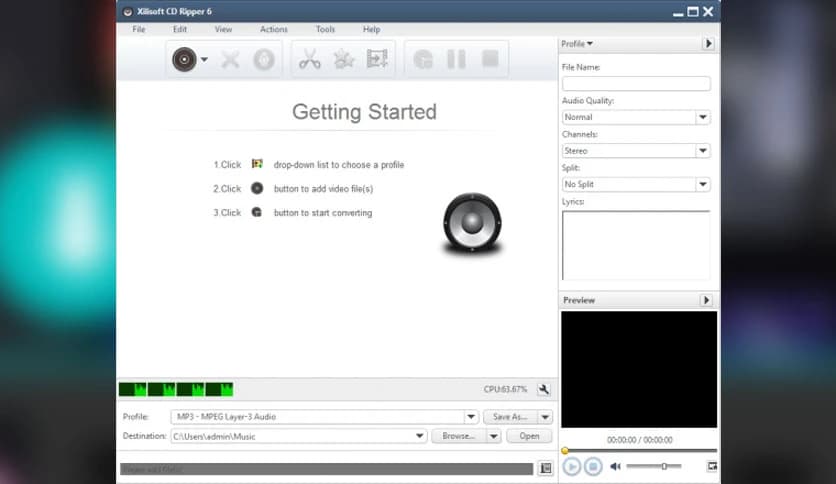The width and height of the screenshot is (836, 484).
Task: Open the Actions menu
Action: (274, 29)
